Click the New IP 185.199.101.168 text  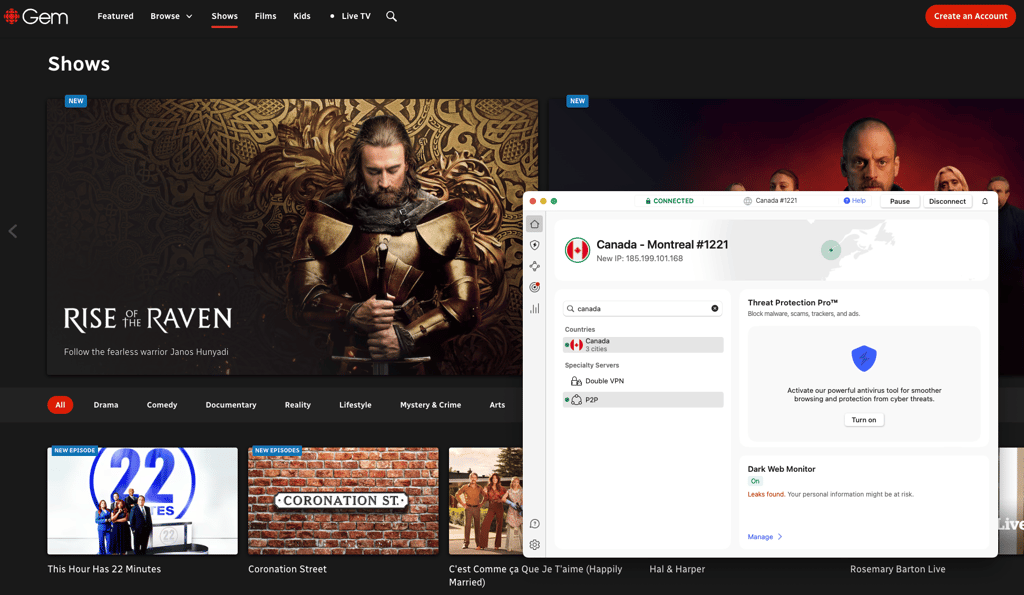639,259
